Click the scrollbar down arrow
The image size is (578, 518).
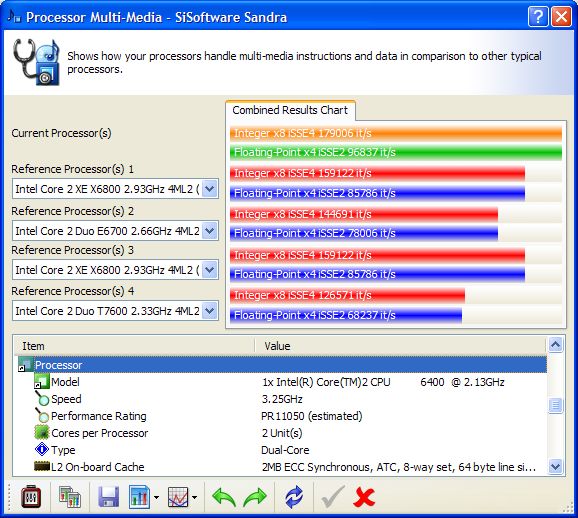tap(555, 466)
